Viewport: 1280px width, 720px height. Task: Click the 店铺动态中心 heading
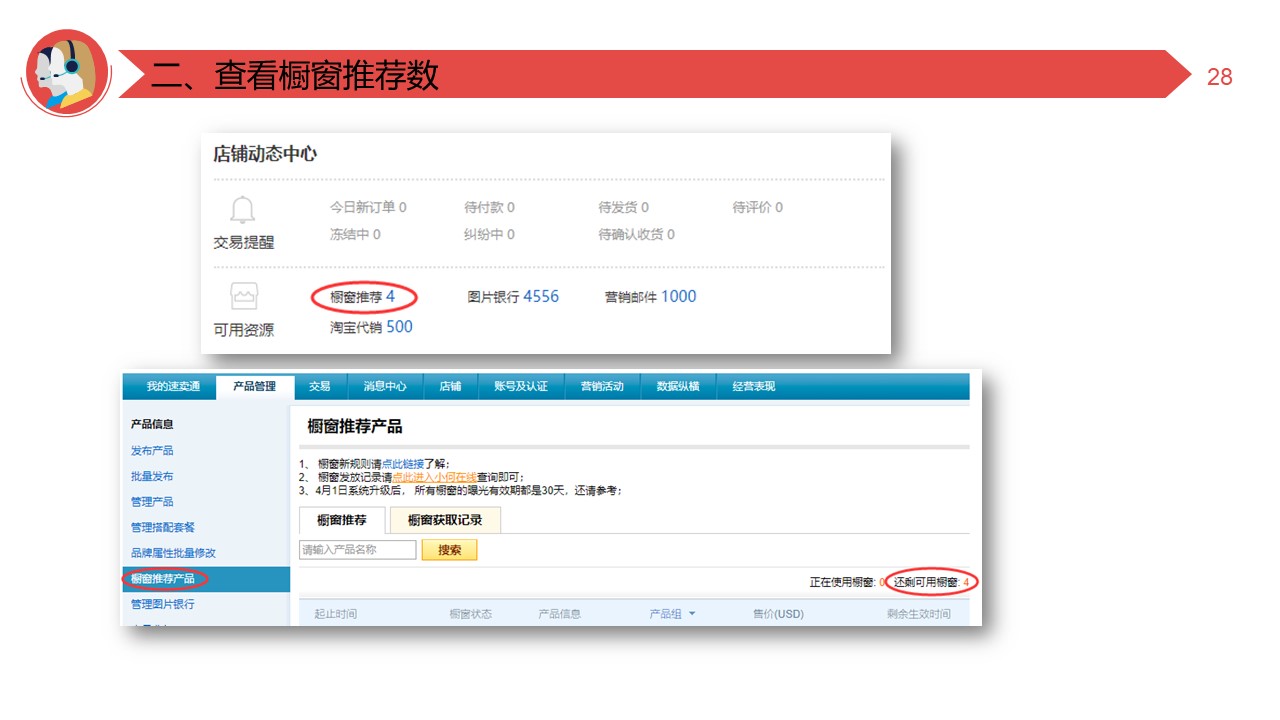tap(265, 154)
